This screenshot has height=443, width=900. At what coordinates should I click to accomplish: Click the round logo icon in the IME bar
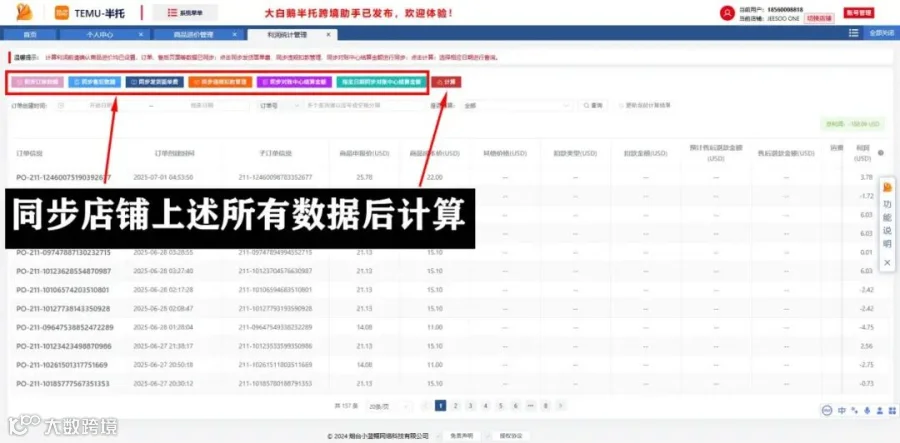(827, 410)
